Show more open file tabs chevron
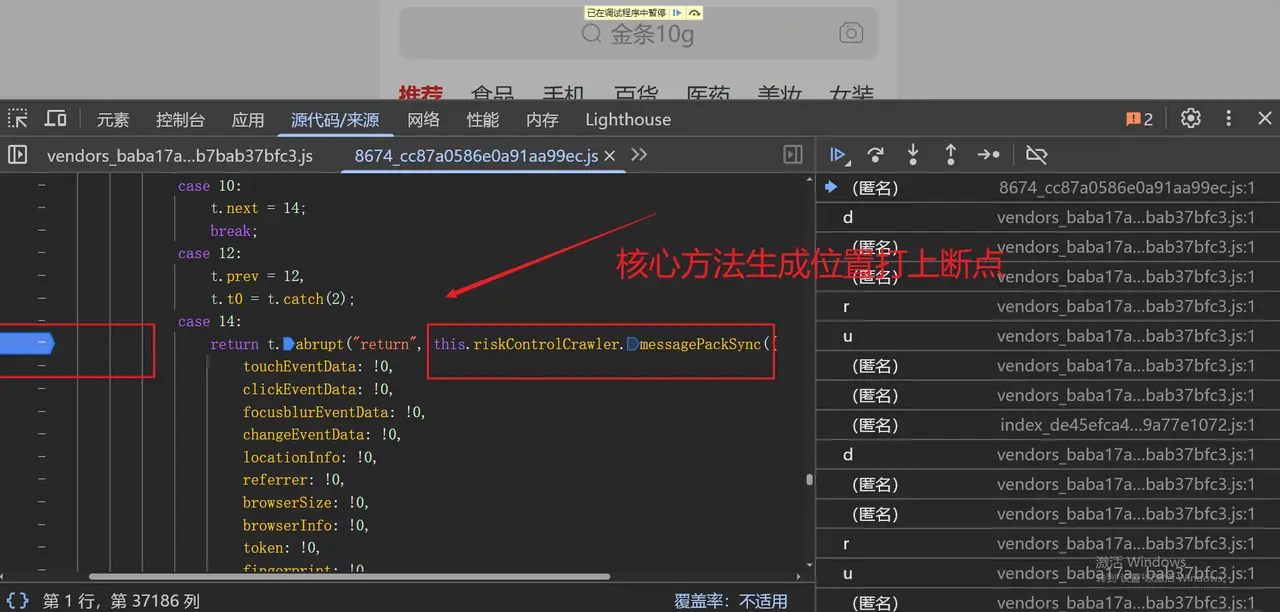The width and height of the screenshot is (1280, 612). pyautogui.click(x=639, y=155)
